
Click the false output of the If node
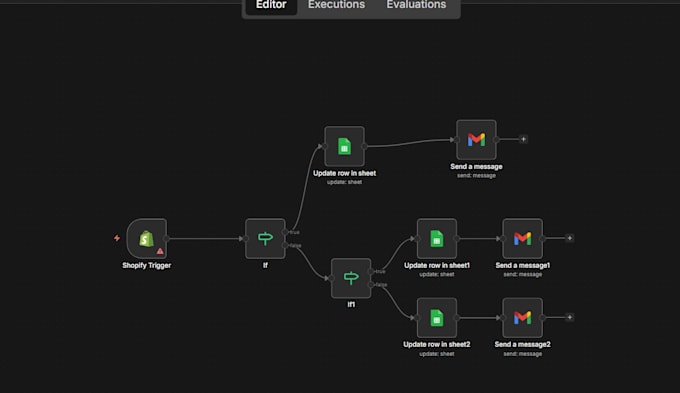pos(285,246)
